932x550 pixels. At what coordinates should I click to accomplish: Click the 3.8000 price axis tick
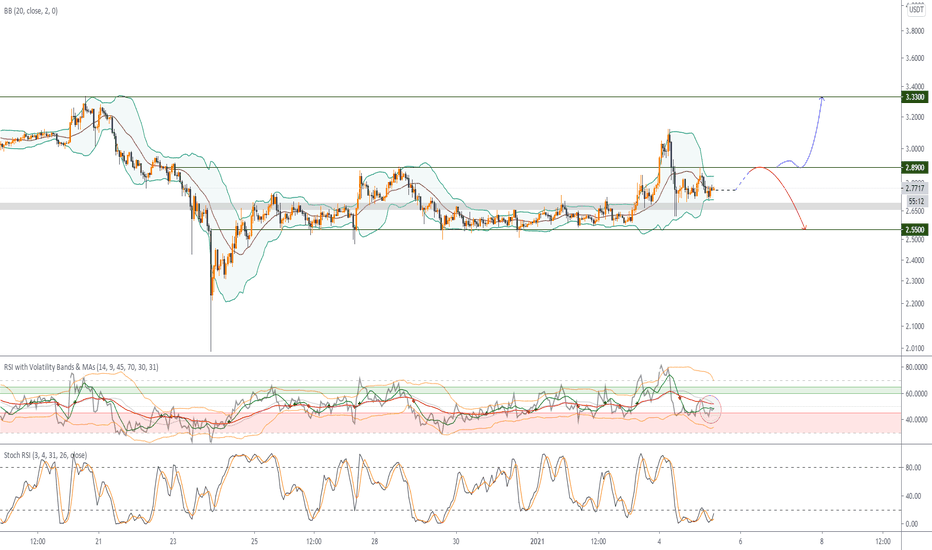[x=915, y=31]
